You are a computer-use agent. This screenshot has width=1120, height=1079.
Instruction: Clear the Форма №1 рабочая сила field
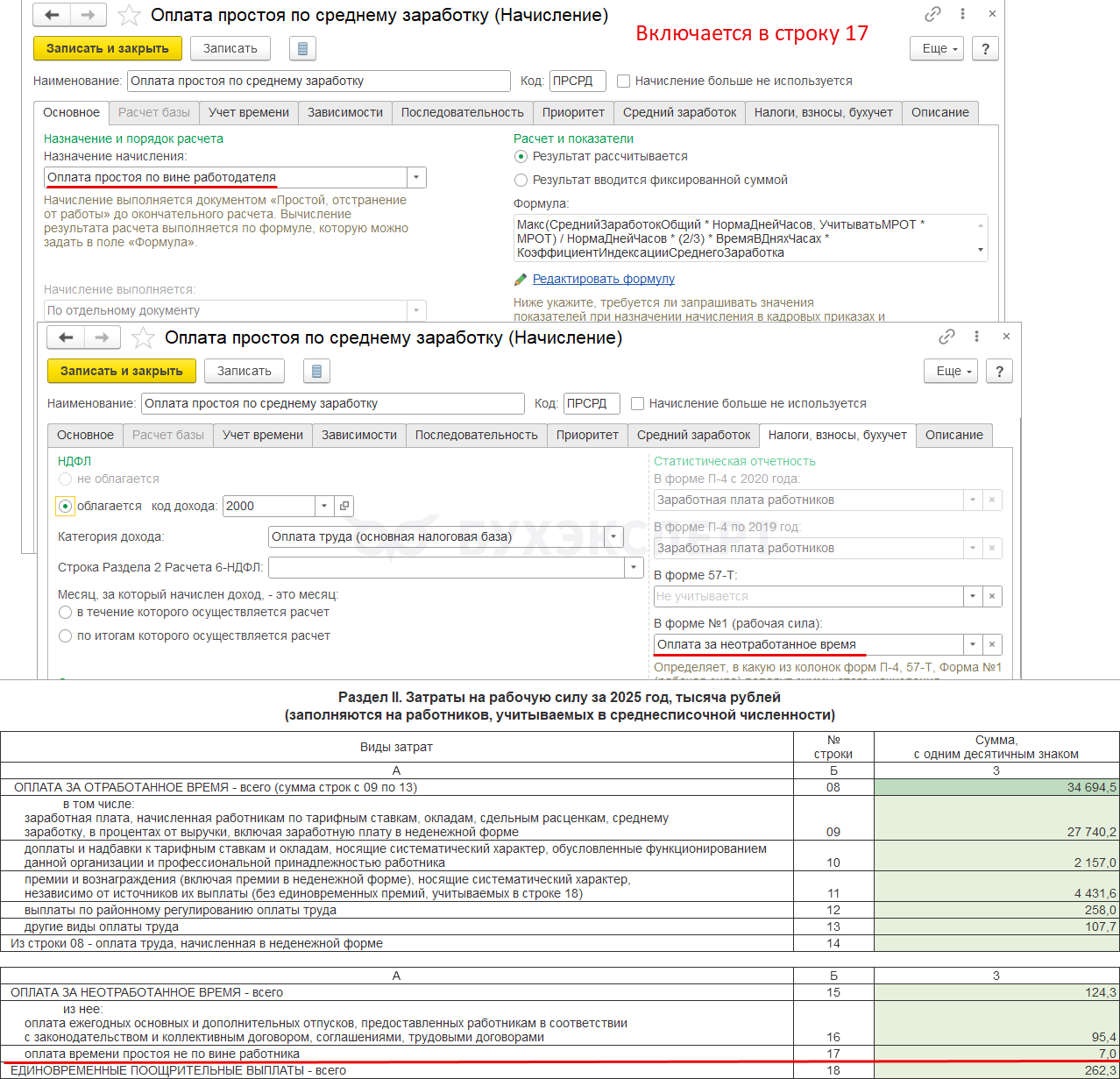pos(992,644)
